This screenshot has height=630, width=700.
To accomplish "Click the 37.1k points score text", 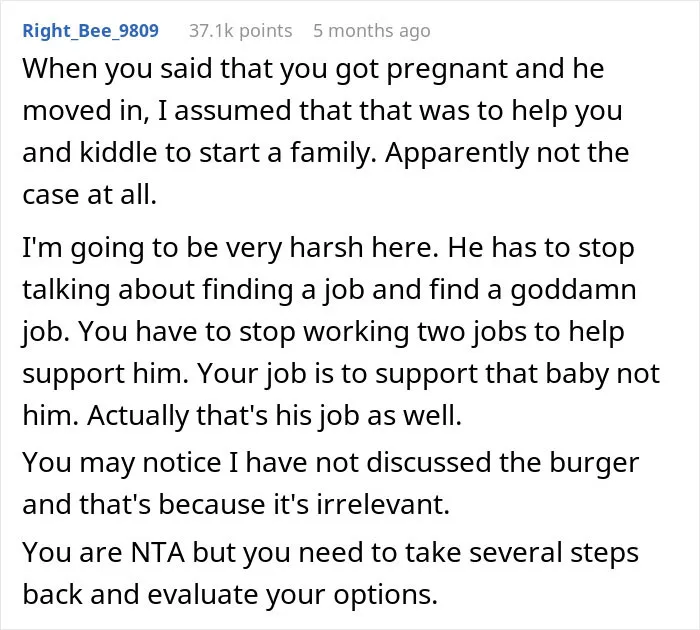I will tap(241, 31).
